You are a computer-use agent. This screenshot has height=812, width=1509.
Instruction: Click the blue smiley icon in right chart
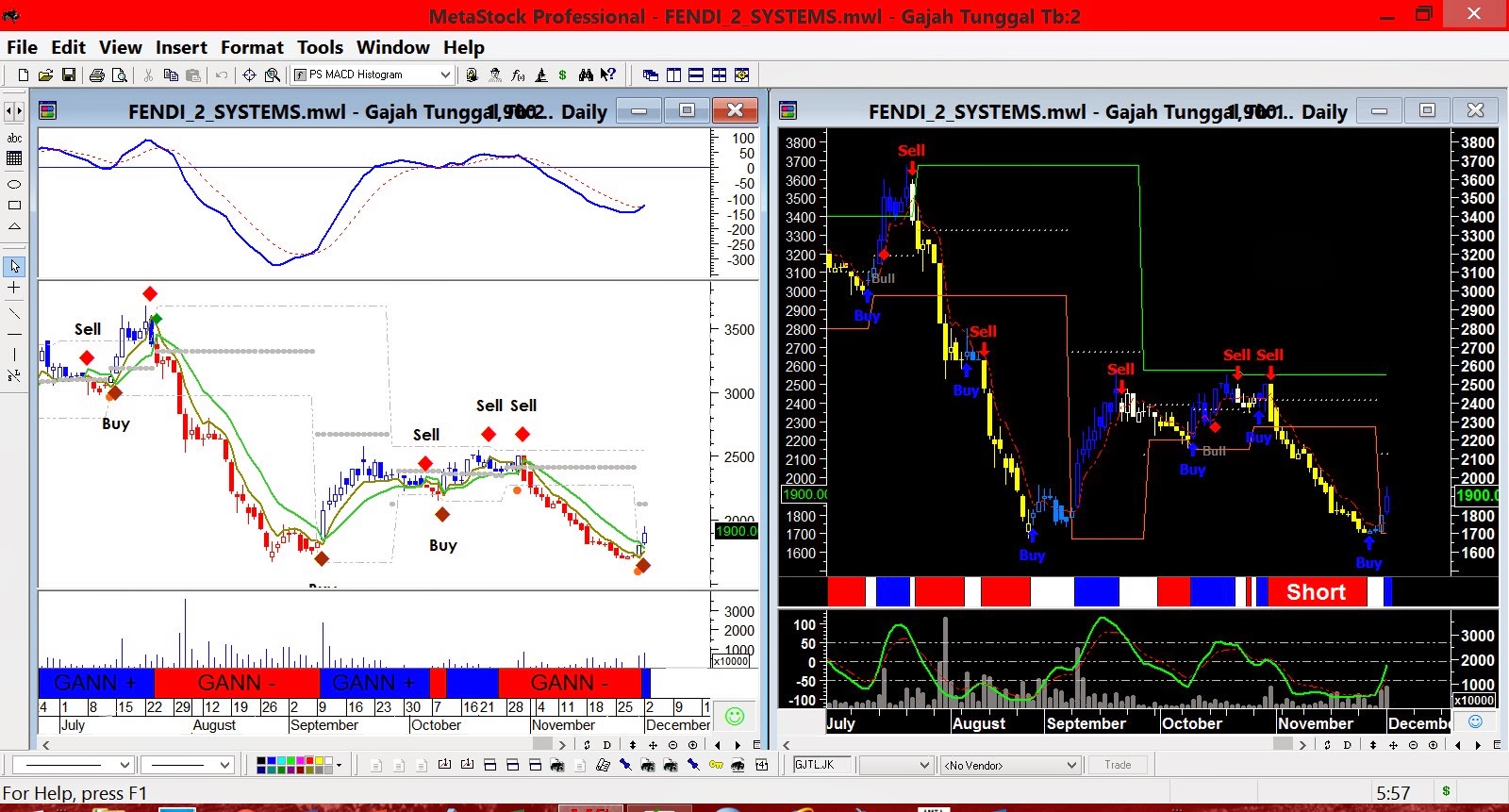pyautogui.click(x=1476, y=721)
